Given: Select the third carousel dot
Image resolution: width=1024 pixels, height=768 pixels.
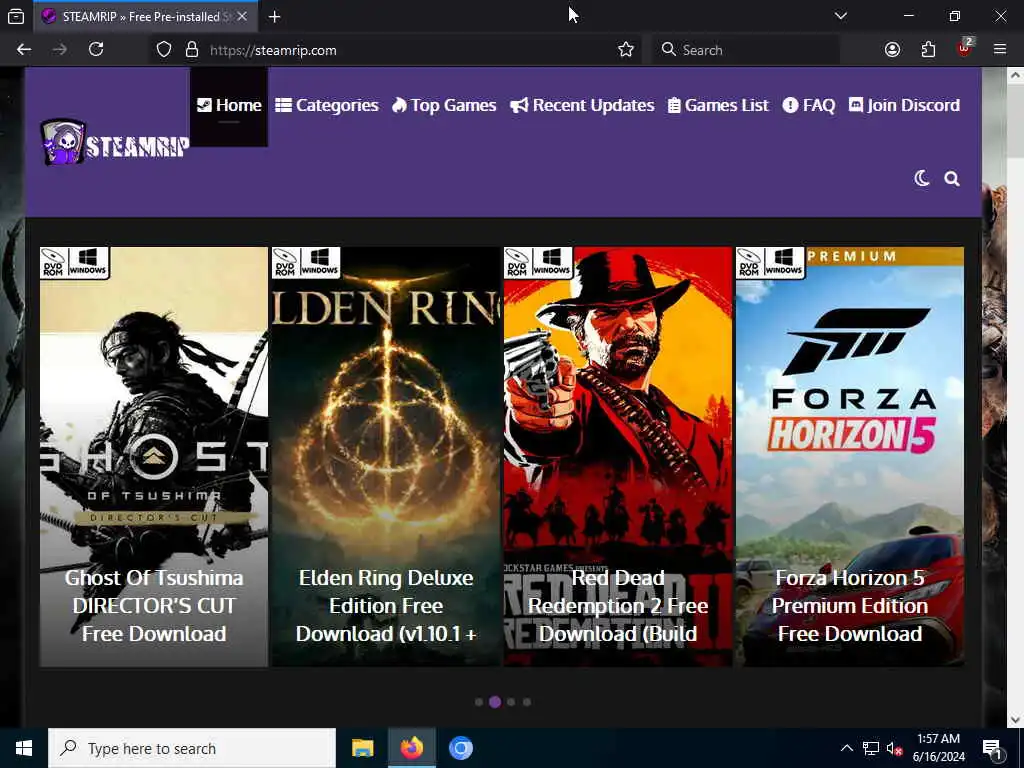Looking at the screenshot, I should coord(511,702).
